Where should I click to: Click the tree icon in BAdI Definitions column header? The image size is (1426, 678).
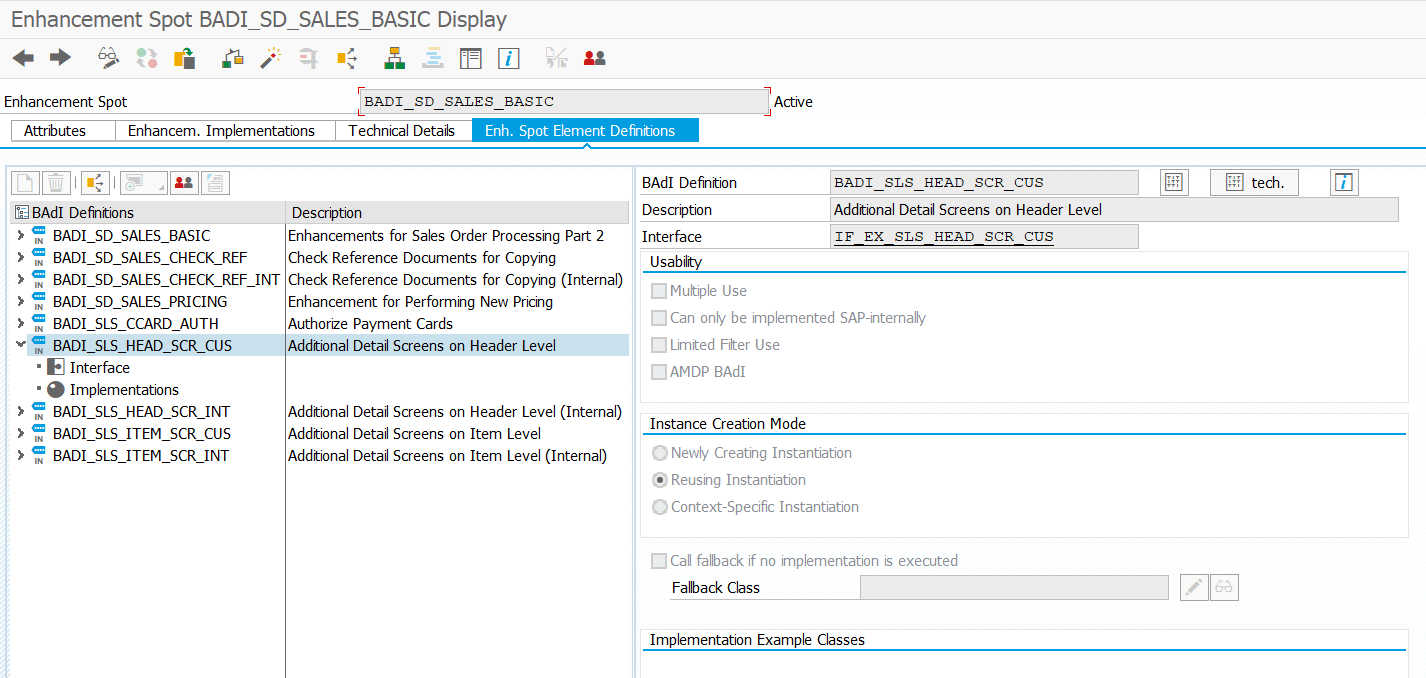(21, 212)
